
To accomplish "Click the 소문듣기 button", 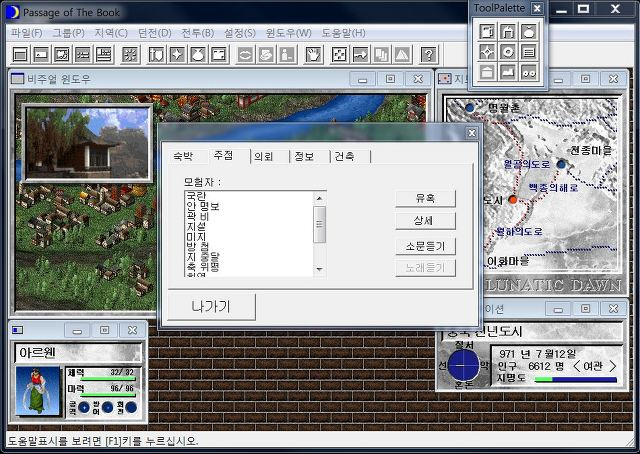I will tap(425, 246).
